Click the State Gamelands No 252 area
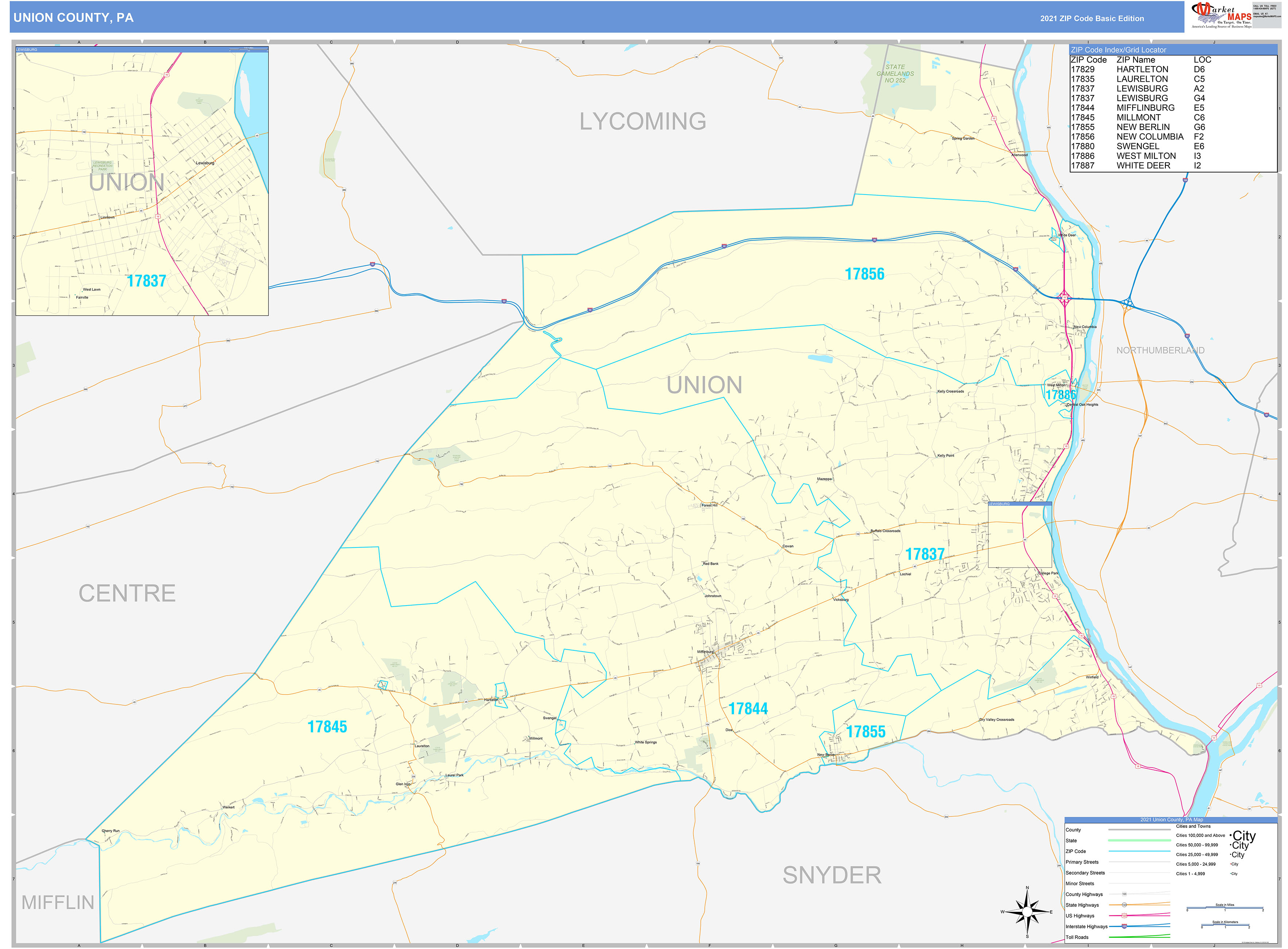 (895, 73)
